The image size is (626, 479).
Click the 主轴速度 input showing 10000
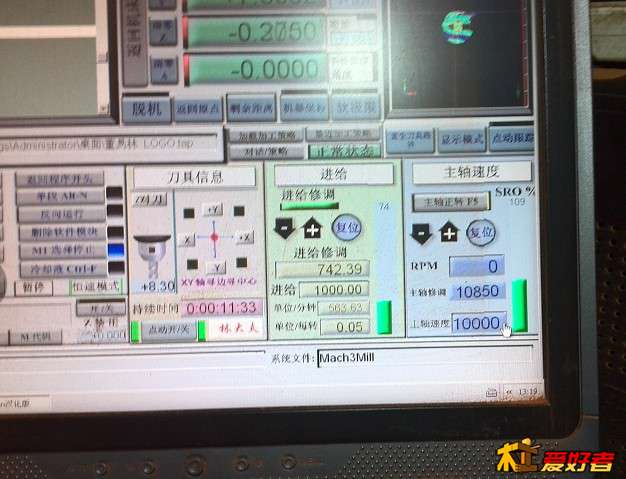(x=476, y=324)
